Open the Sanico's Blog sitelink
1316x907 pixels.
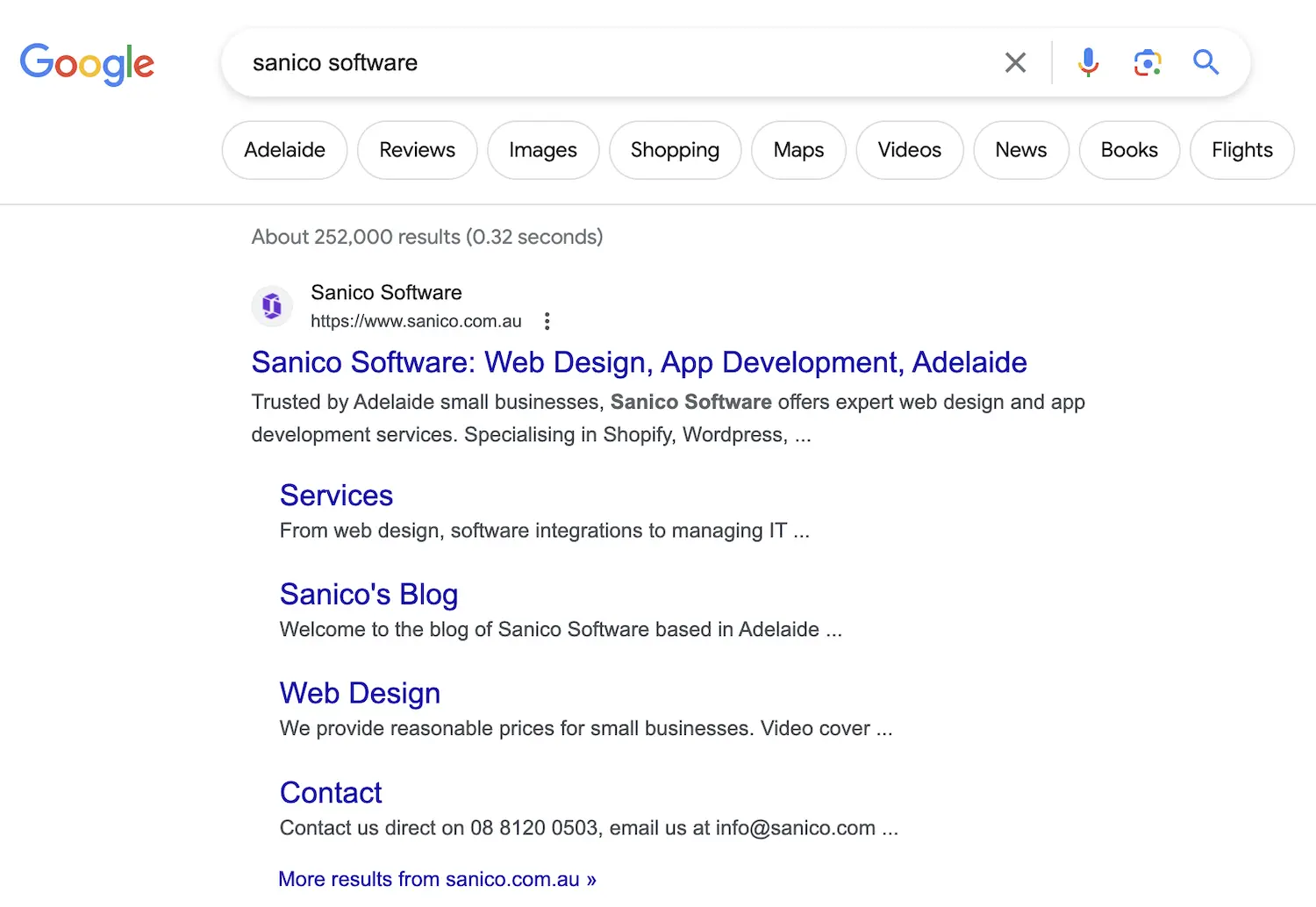(368, 595)
